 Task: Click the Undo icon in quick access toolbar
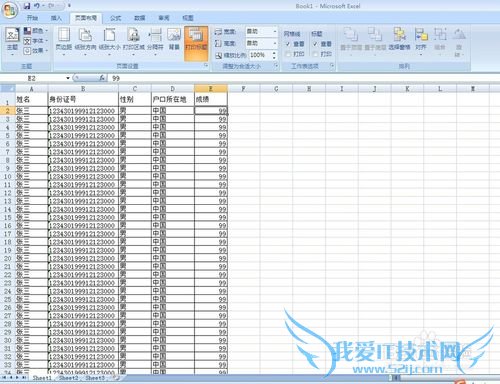point(37,6)
